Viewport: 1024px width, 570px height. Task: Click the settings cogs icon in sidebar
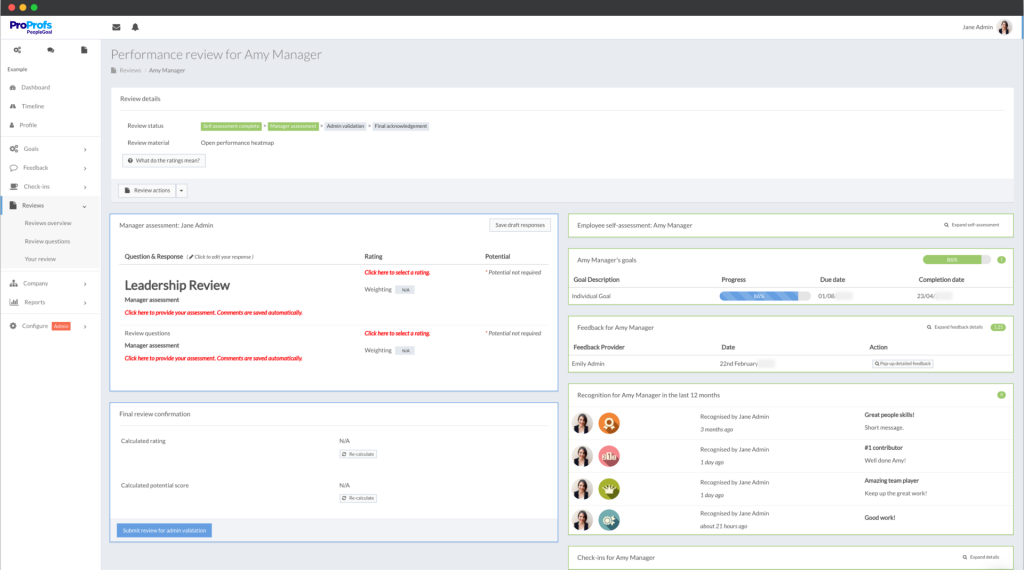pyautogui.click(x=18, y=50)
